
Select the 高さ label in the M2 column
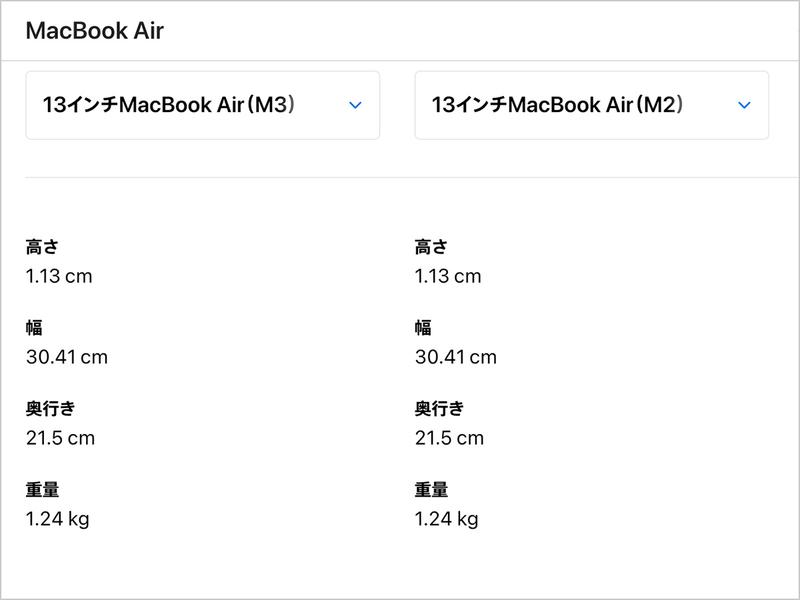[x=431, y=247]
